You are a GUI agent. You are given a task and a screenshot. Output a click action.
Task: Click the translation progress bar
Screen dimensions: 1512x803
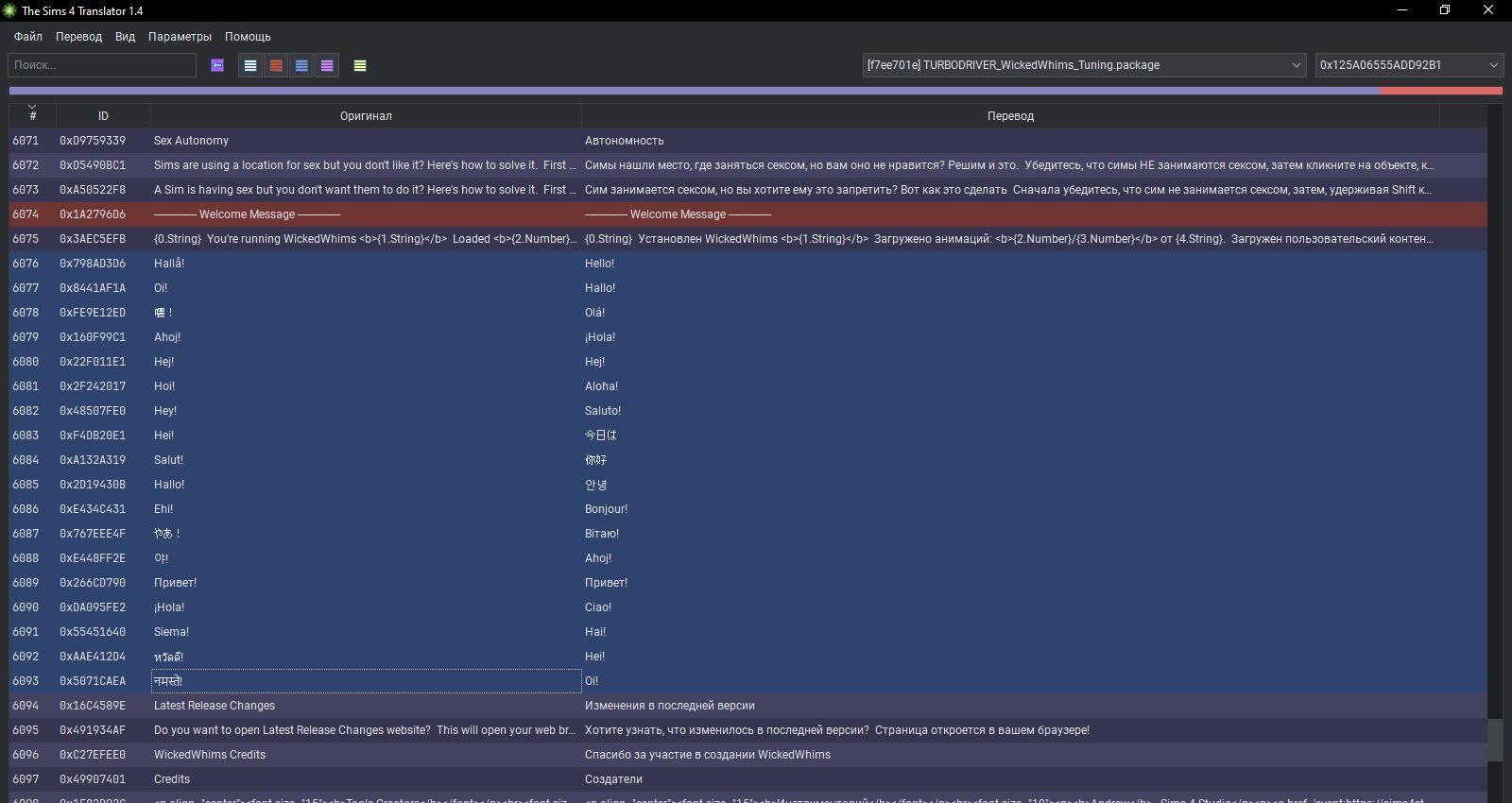pos(755,91)
